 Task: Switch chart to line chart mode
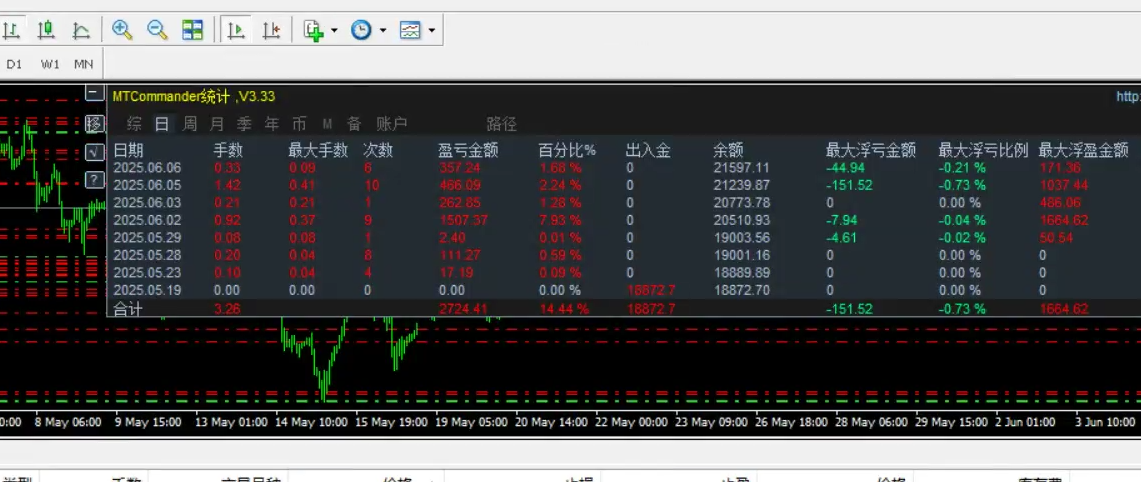click(81, 30)
